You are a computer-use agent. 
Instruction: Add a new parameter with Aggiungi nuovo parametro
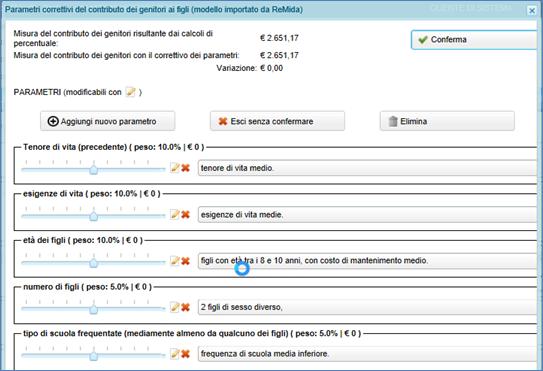point(108,121)
